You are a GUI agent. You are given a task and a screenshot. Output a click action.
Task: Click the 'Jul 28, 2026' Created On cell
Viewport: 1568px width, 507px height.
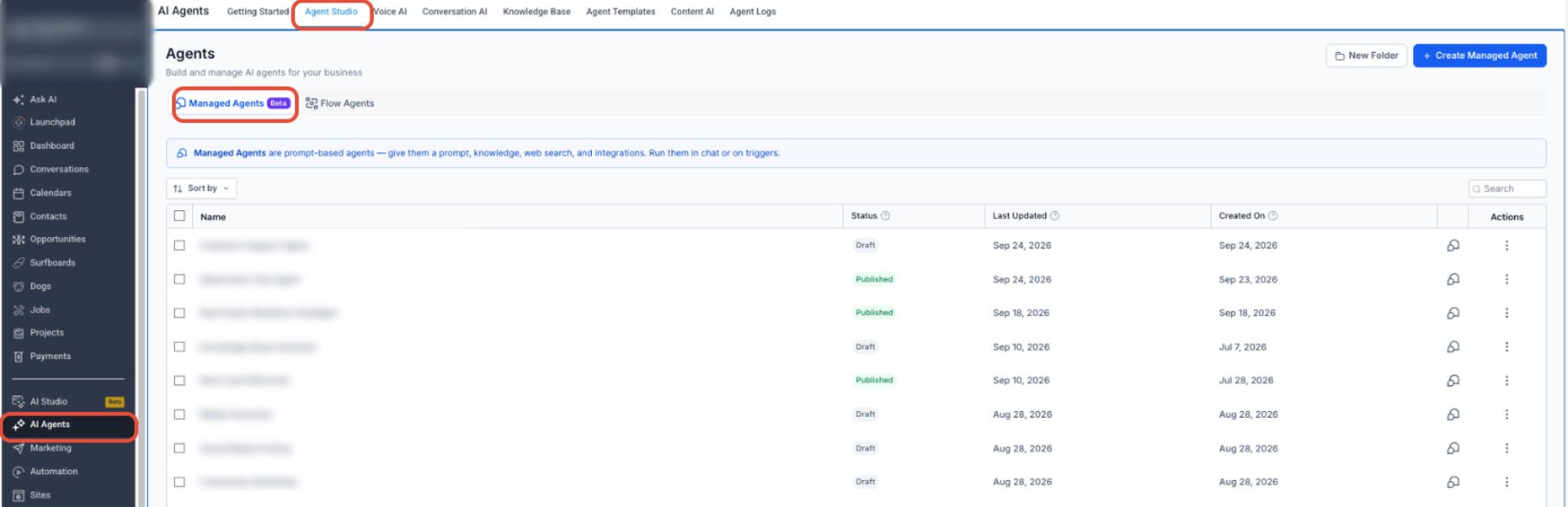tap(1246, 381)
